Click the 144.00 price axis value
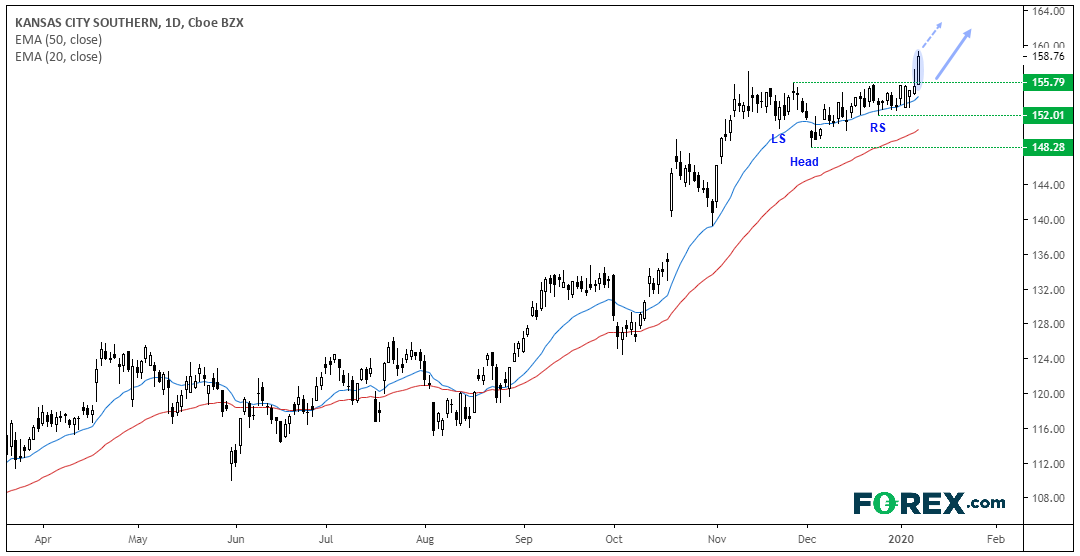 coord(1048,185)
